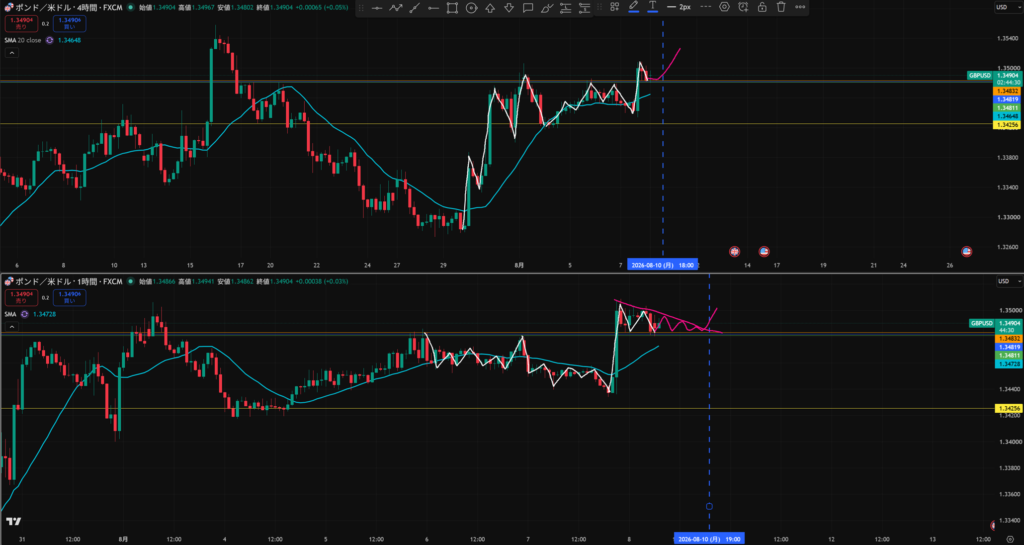Delete the drawing with trash icon
This screenshot has height=545, width=1024.
(x=781, y=7)
